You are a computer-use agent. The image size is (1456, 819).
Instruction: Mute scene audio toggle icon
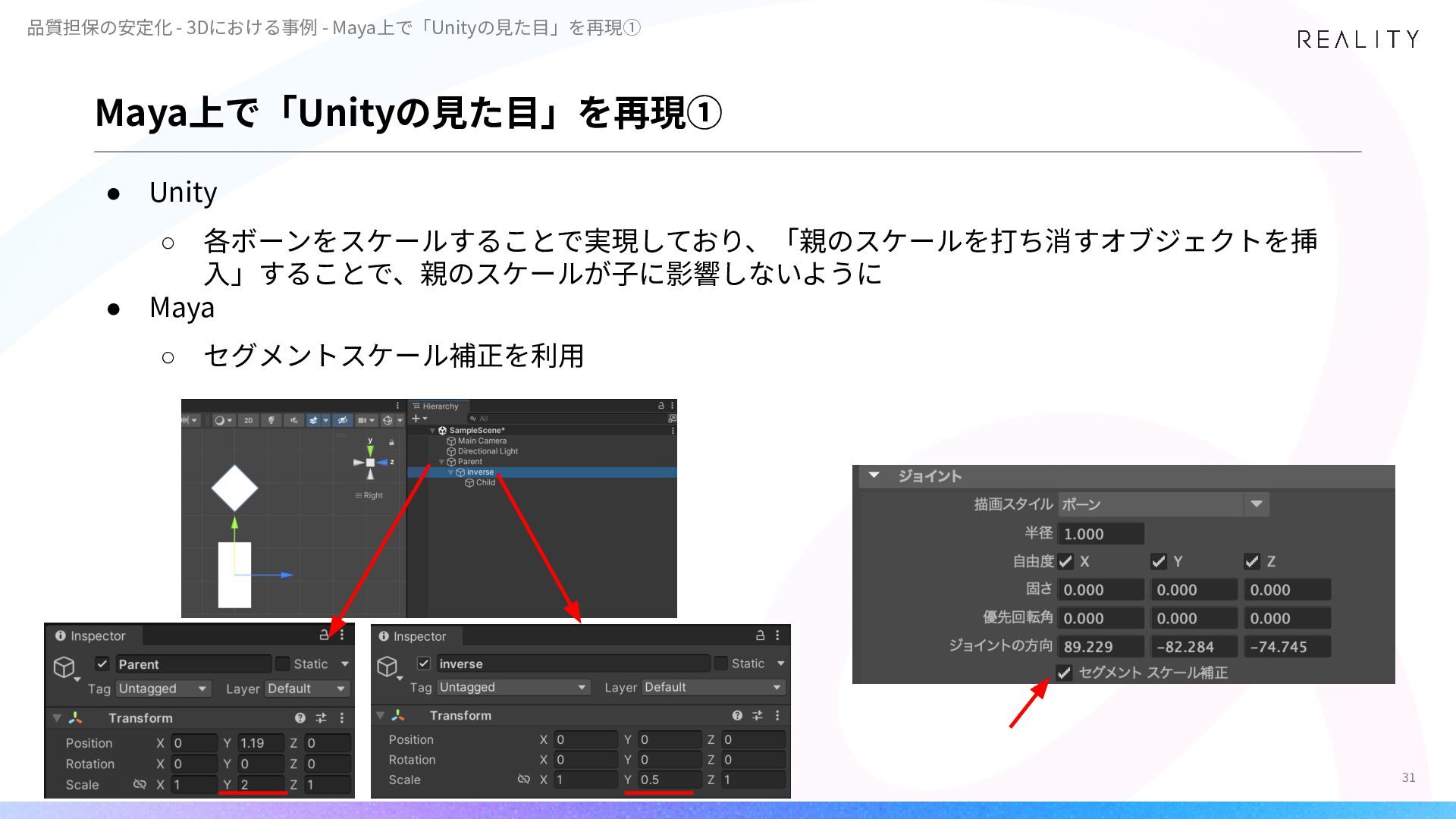tap(293, 420)
